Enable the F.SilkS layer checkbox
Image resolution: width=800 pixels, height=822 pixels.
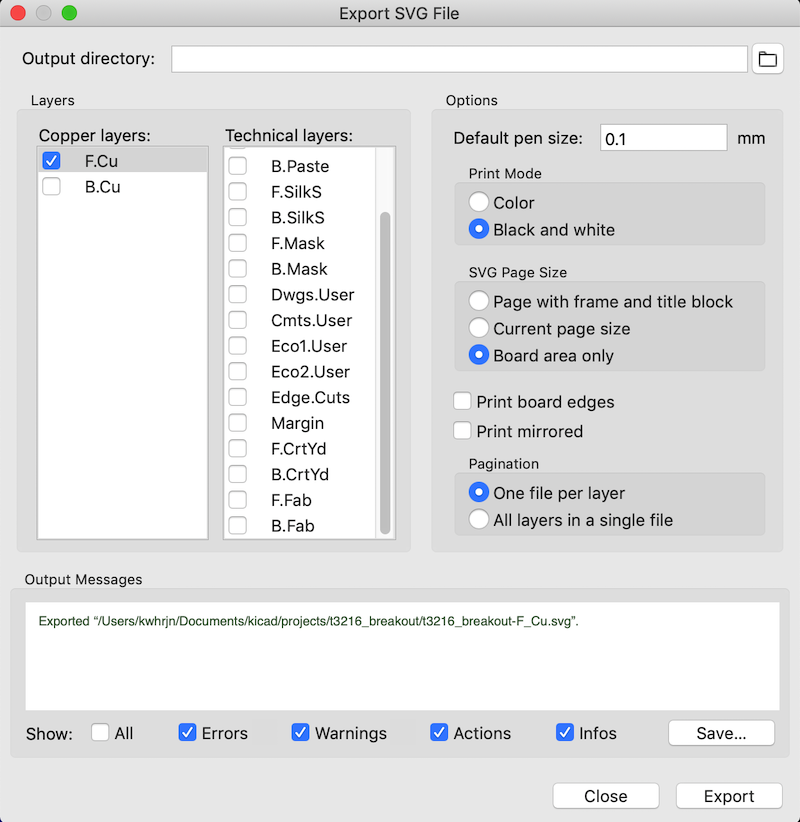pyautogui.click(x=237, y=191)
